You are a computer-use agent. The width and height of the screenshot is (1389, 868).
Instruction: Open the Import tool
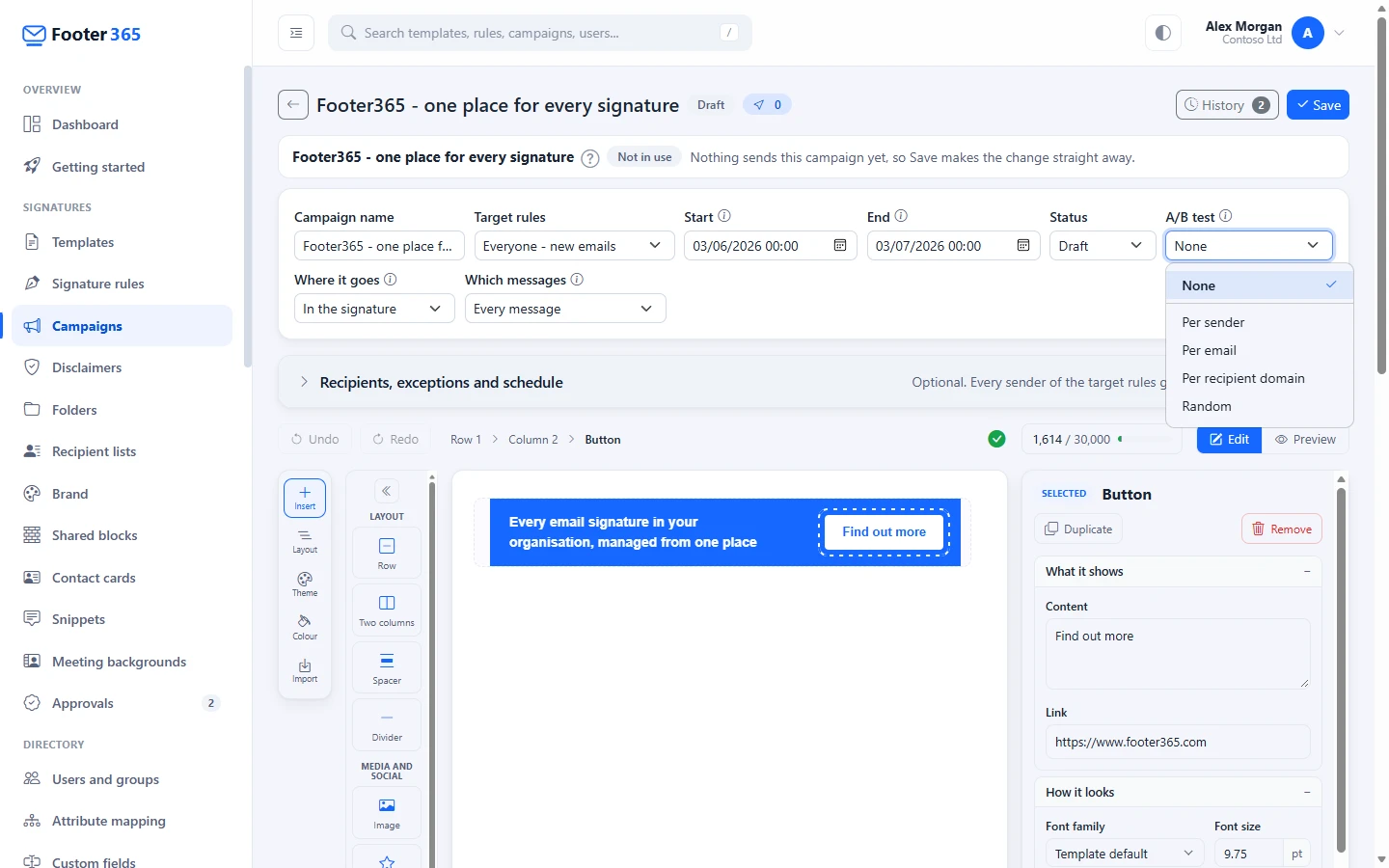click(305, 670)
